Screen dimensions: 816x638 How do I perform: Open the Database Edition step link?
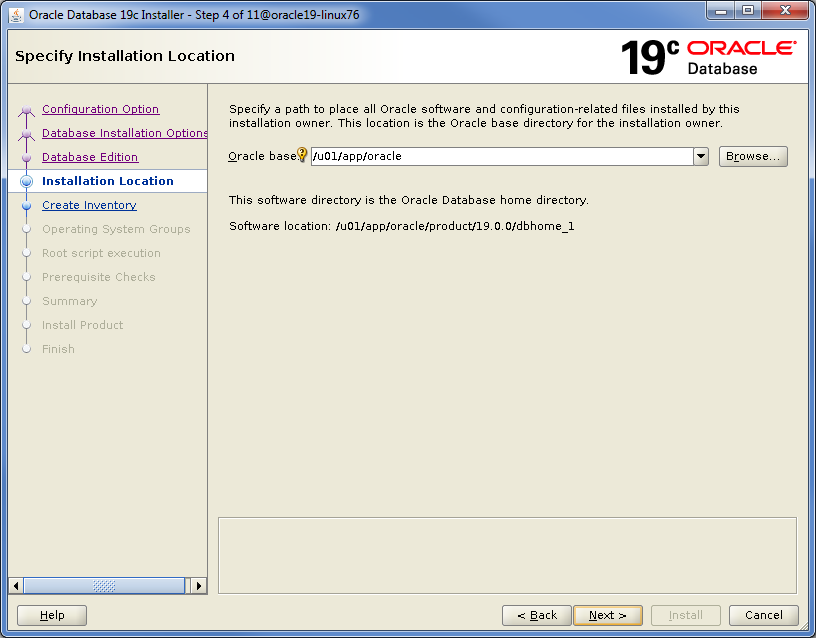pyautogui.click(x=90, y=157)
